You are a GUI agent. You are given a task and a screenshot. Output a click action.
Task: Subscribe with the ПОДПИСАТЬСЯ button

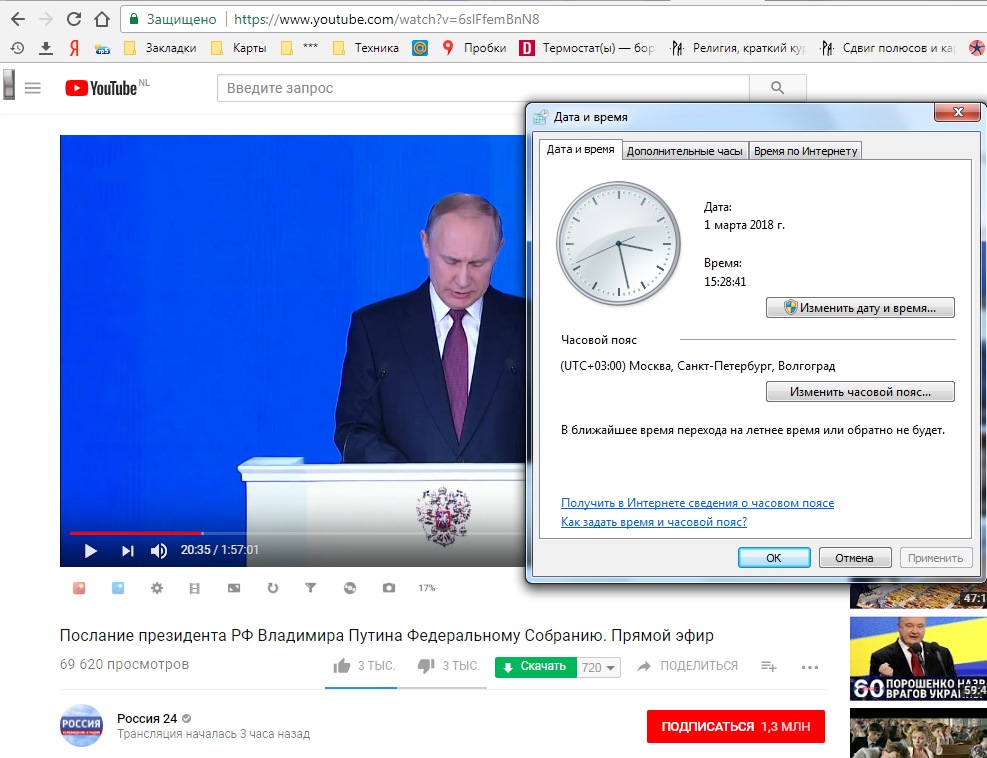[x=735, y=727]
